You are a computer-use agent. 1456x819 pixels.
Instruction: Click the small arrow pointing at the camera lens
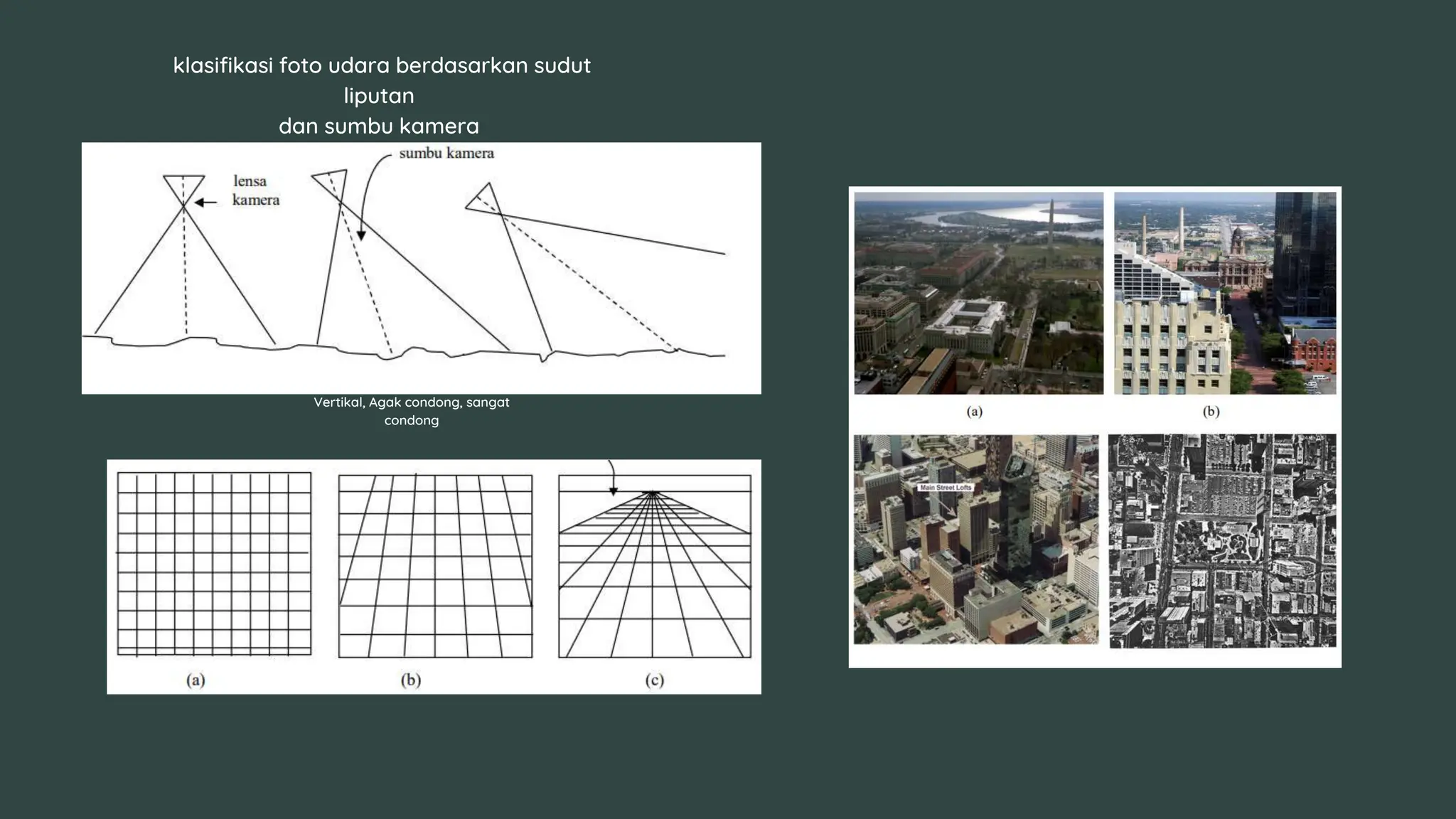coord(205,203)
